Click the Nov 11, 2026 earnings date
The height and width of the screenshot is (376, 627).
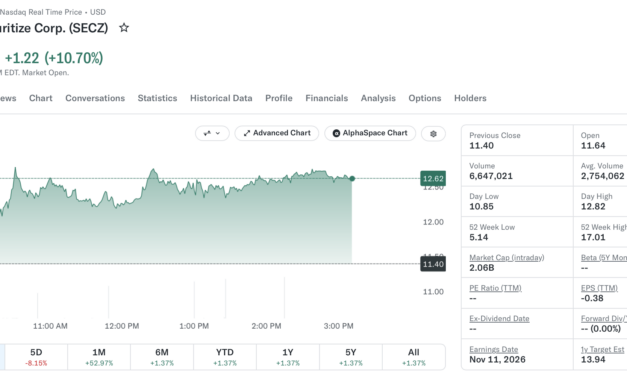tap(497, 359)
